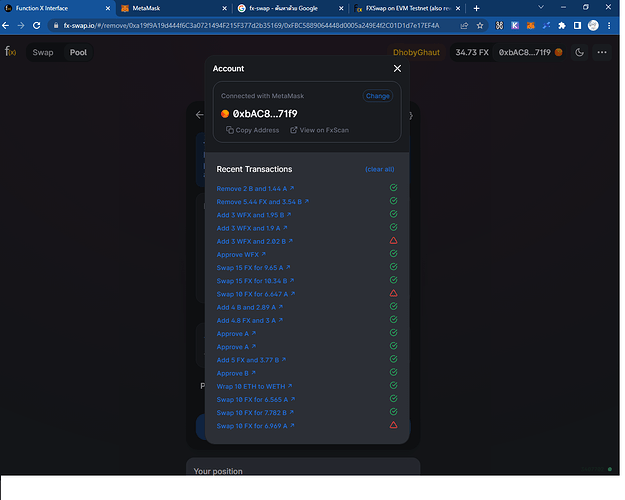Open 'Add 3 WFX and 1.9 A' transaction
Image resolution: width=625 pixels, height=500 pixels.
tap(252, 228)
